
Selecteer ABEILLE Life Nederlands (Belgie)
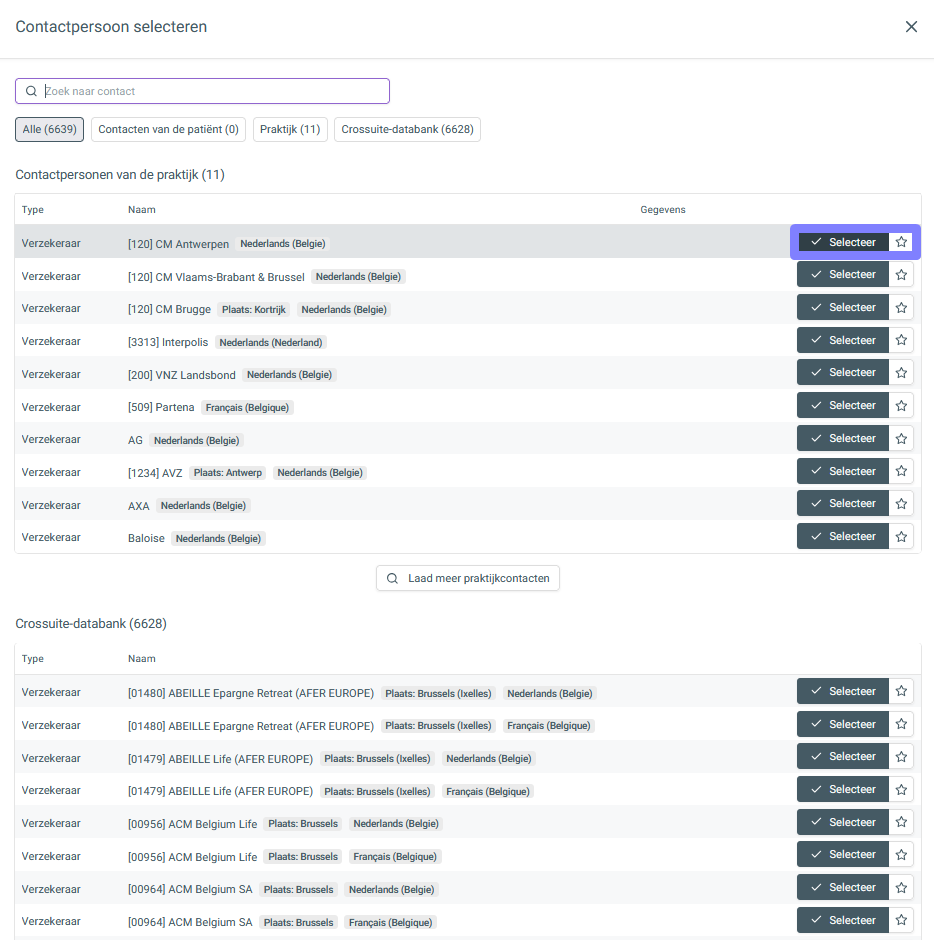click(x=843, y=757)
